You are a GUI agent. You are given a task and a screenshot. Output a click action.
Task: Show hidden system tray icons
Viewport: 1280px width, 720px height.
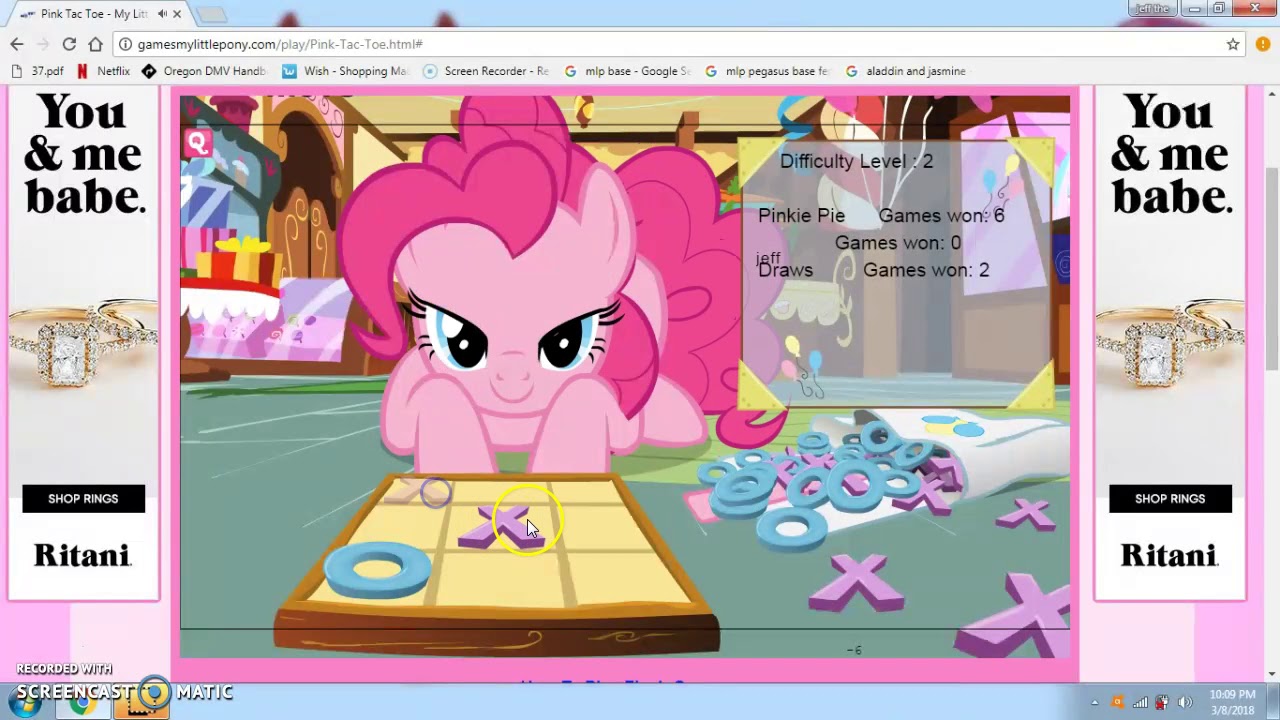tap(1094, 702)
